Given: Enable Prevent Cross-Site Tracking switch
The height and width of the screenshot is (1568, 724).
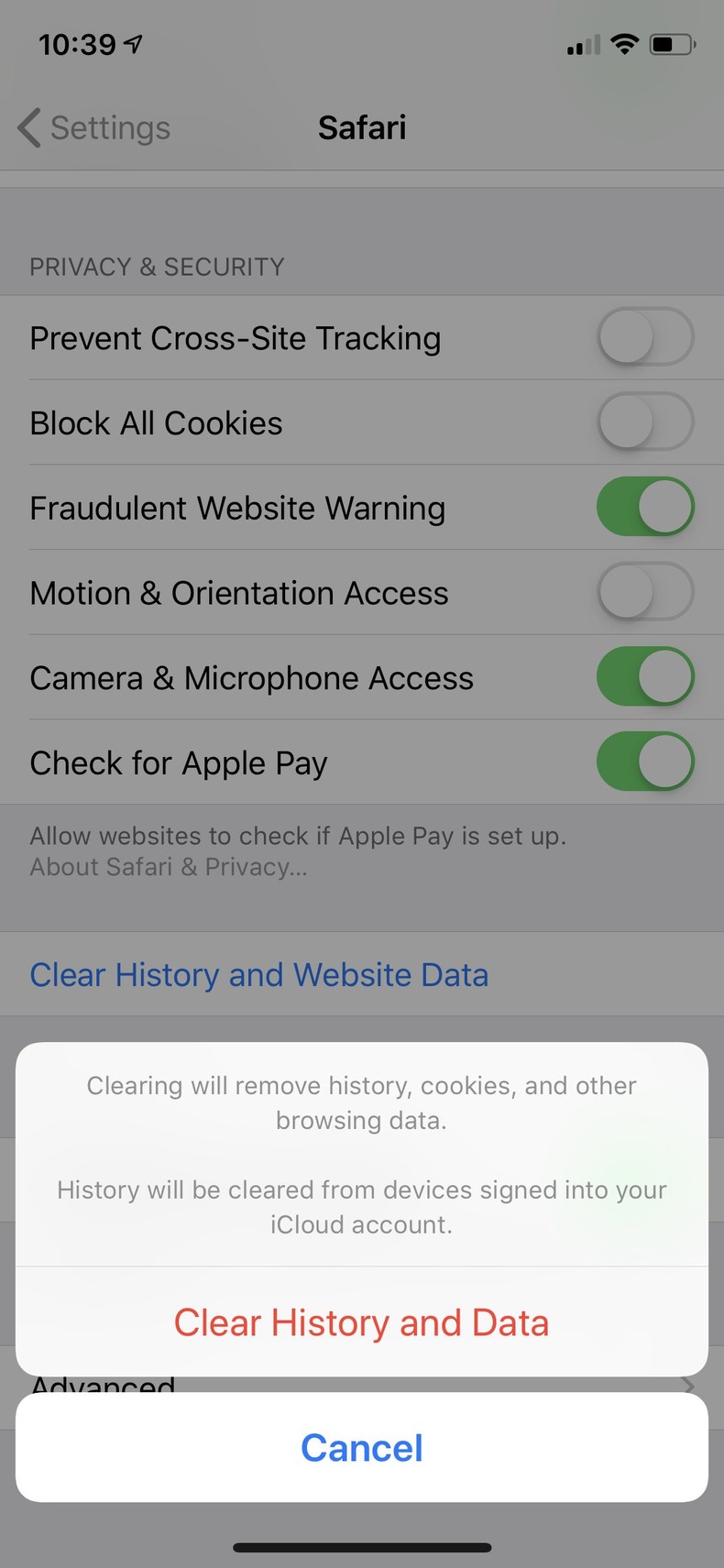Looking at the screenshot, I should (x=645, y=337).
